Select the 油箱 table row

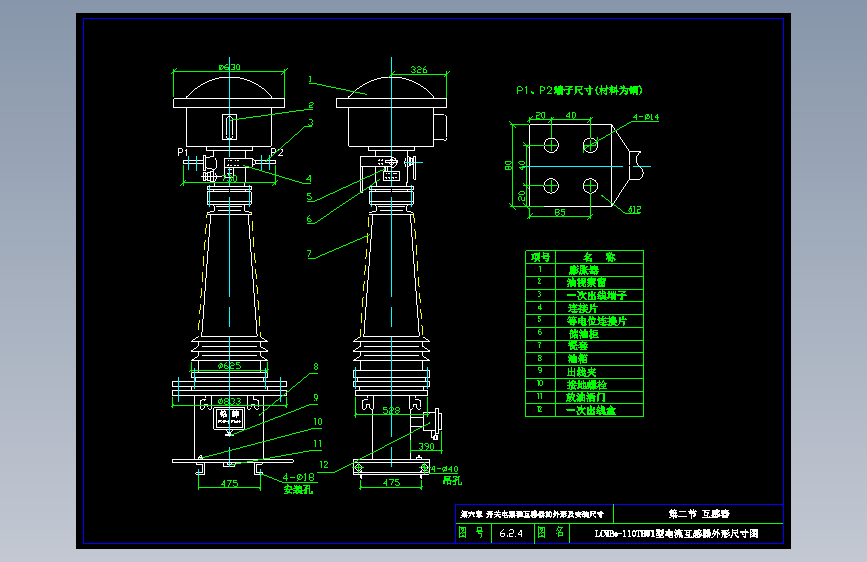(x=584, y=358)
